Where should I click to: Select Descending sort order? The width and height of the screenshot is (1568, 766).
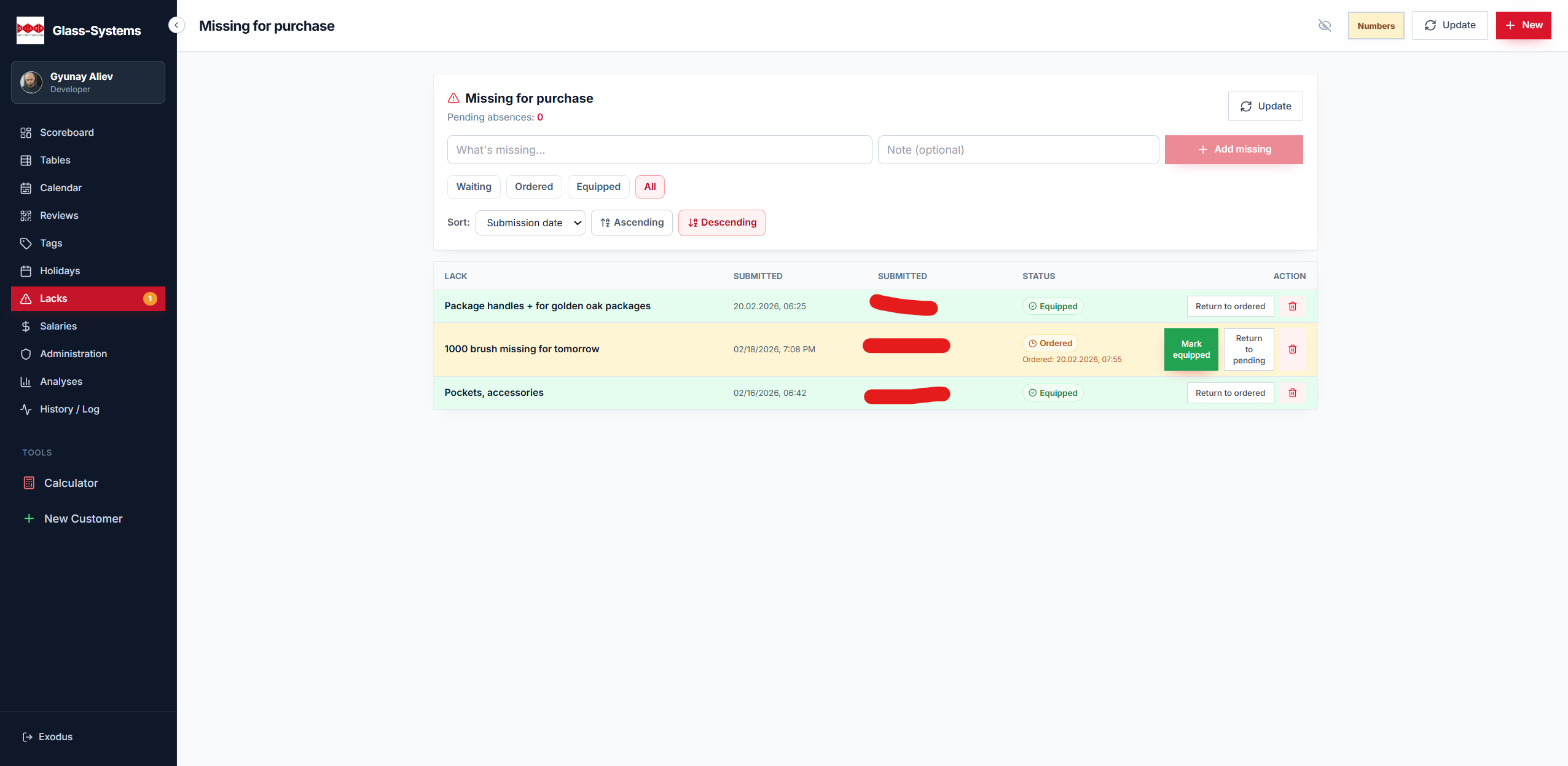point(721,223)
